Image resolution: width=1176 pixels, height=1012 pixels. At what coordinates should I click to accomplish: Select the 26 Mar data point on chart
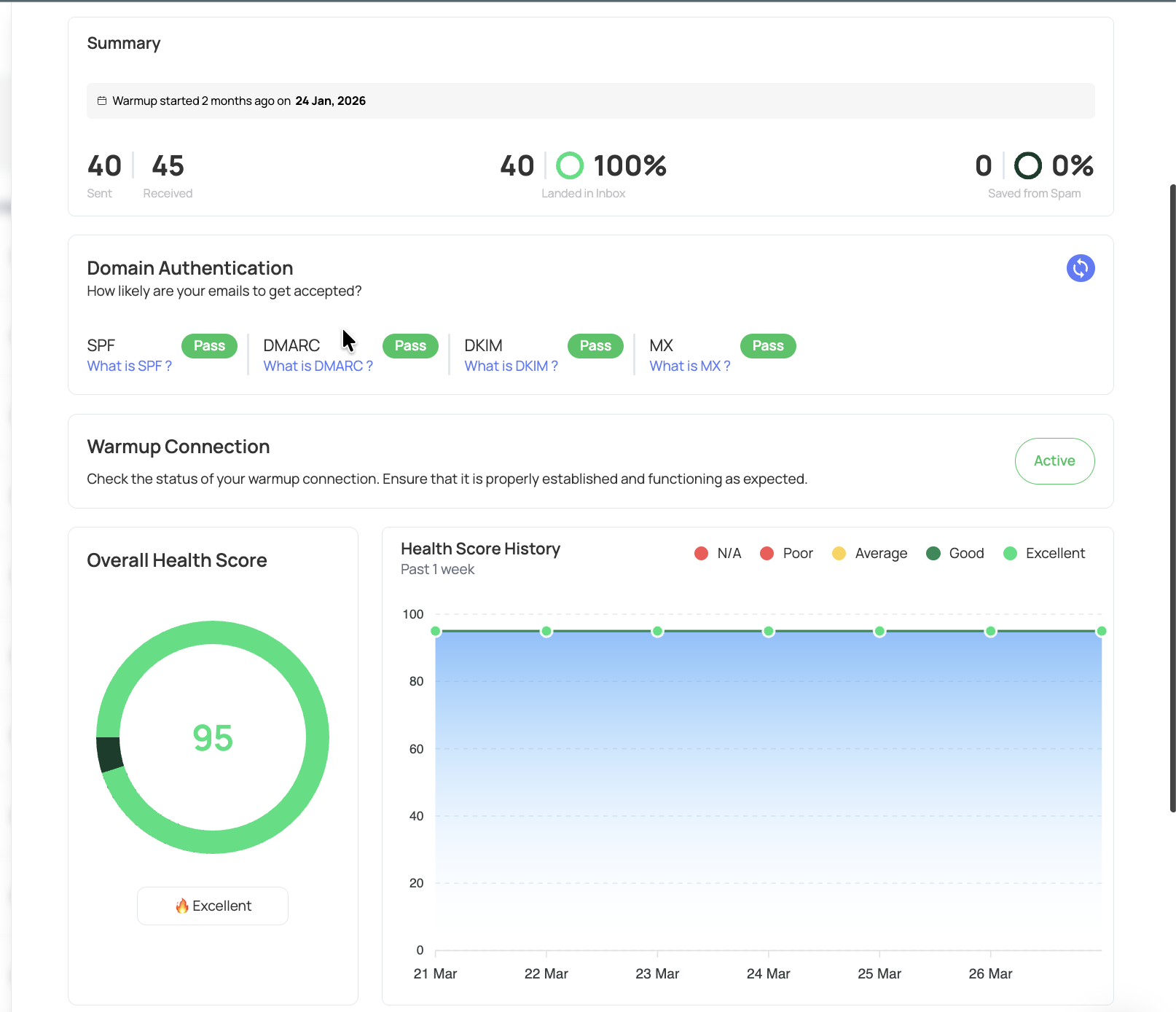(991, 631)
